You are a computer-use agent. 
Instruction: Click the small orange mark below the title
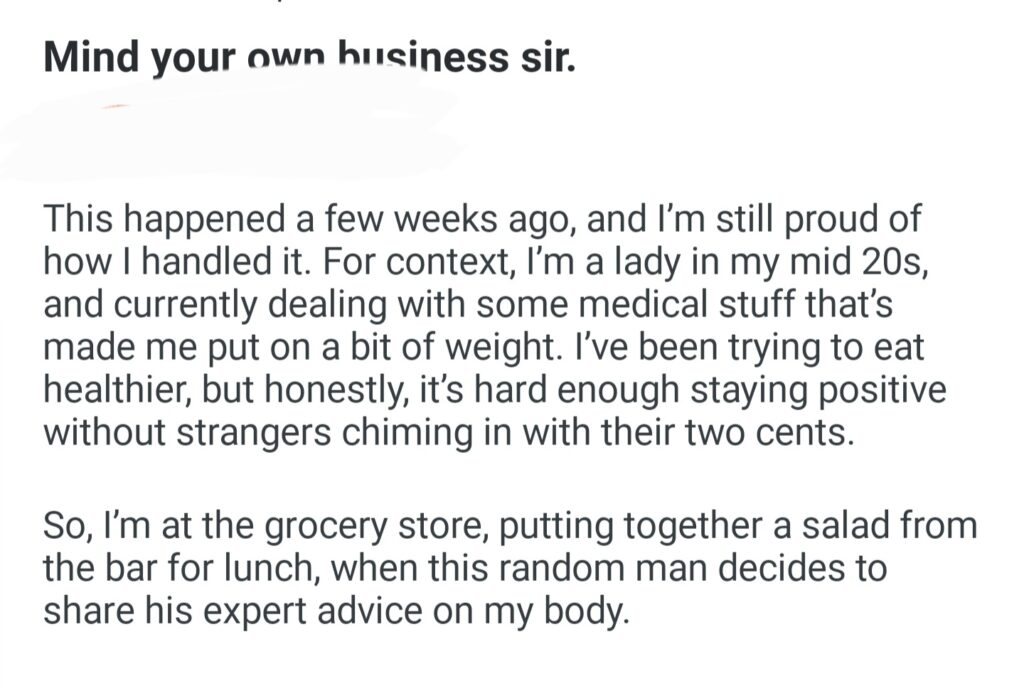click(x=117, y=105)
